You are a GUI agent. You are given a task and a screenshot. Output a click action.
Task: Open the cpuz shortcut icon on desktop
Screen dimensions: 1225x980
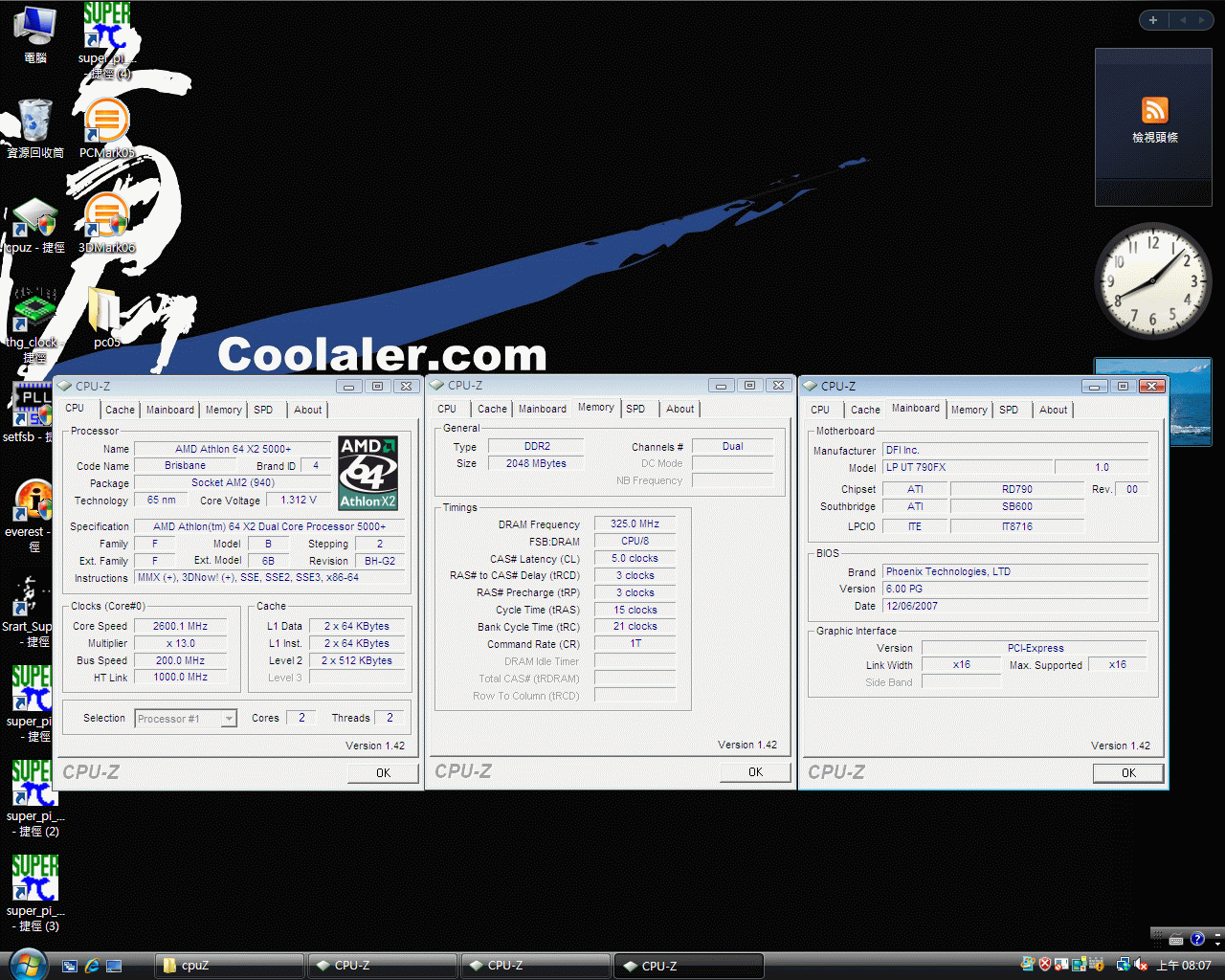click(x=35, y=226)
